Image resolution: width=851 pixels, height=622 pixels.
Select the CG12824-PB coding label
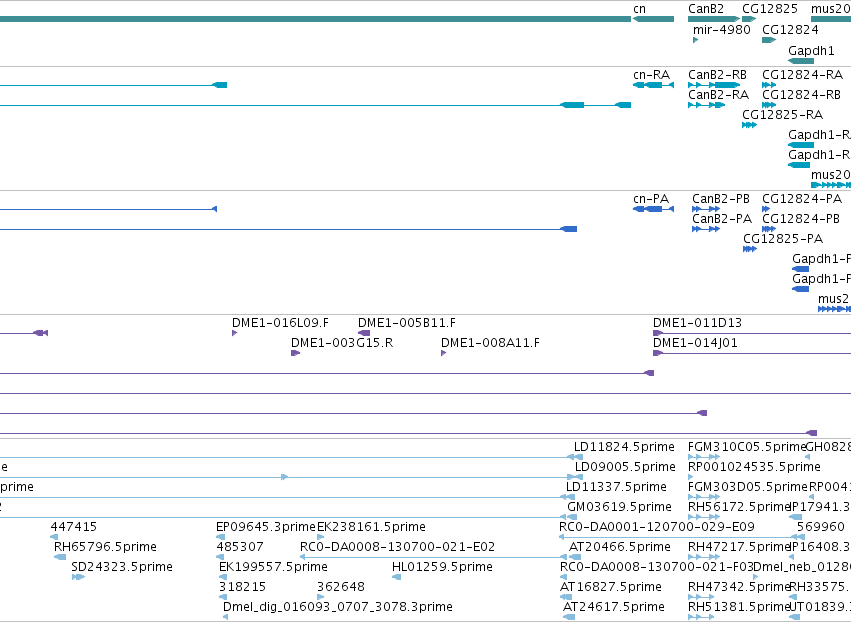point(801,219)
